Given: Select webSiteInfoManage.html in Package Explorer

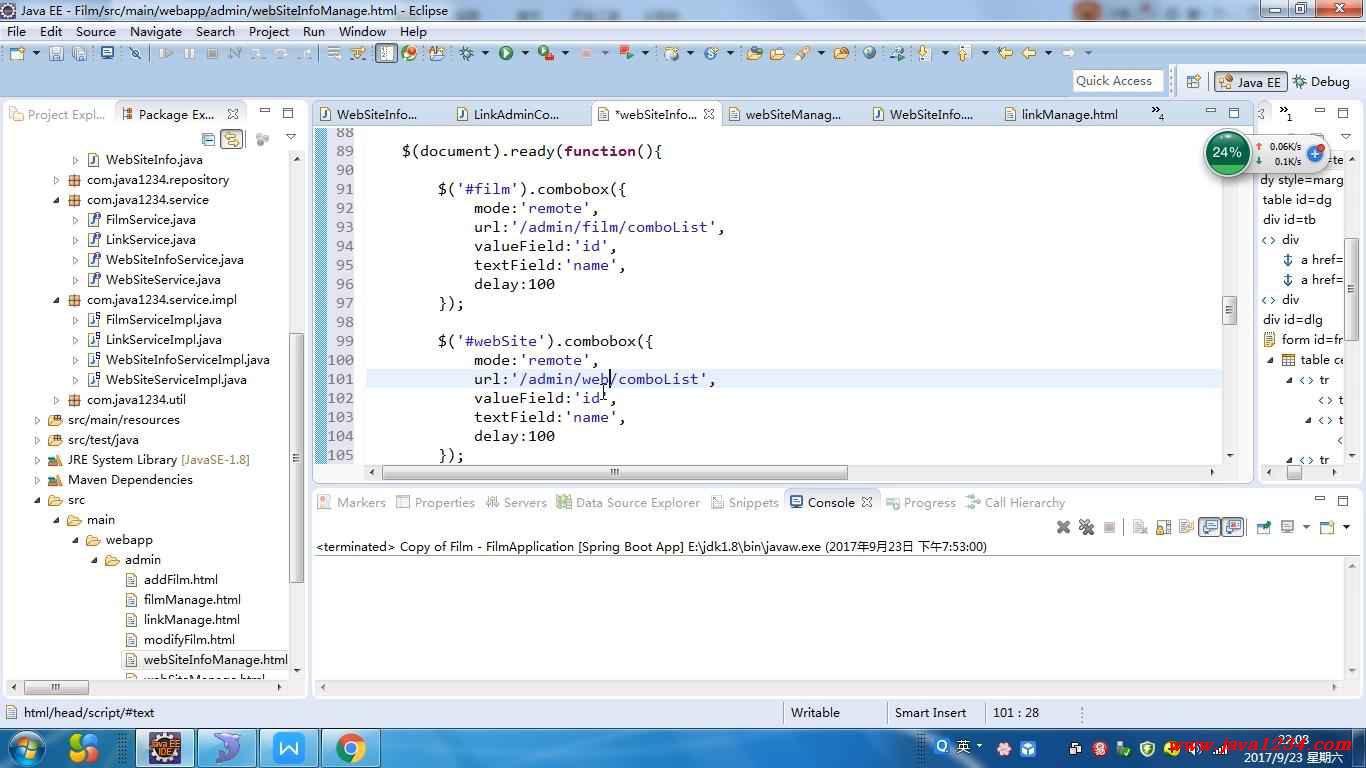Looking at the screenshot, I should (x=215, y=660).
